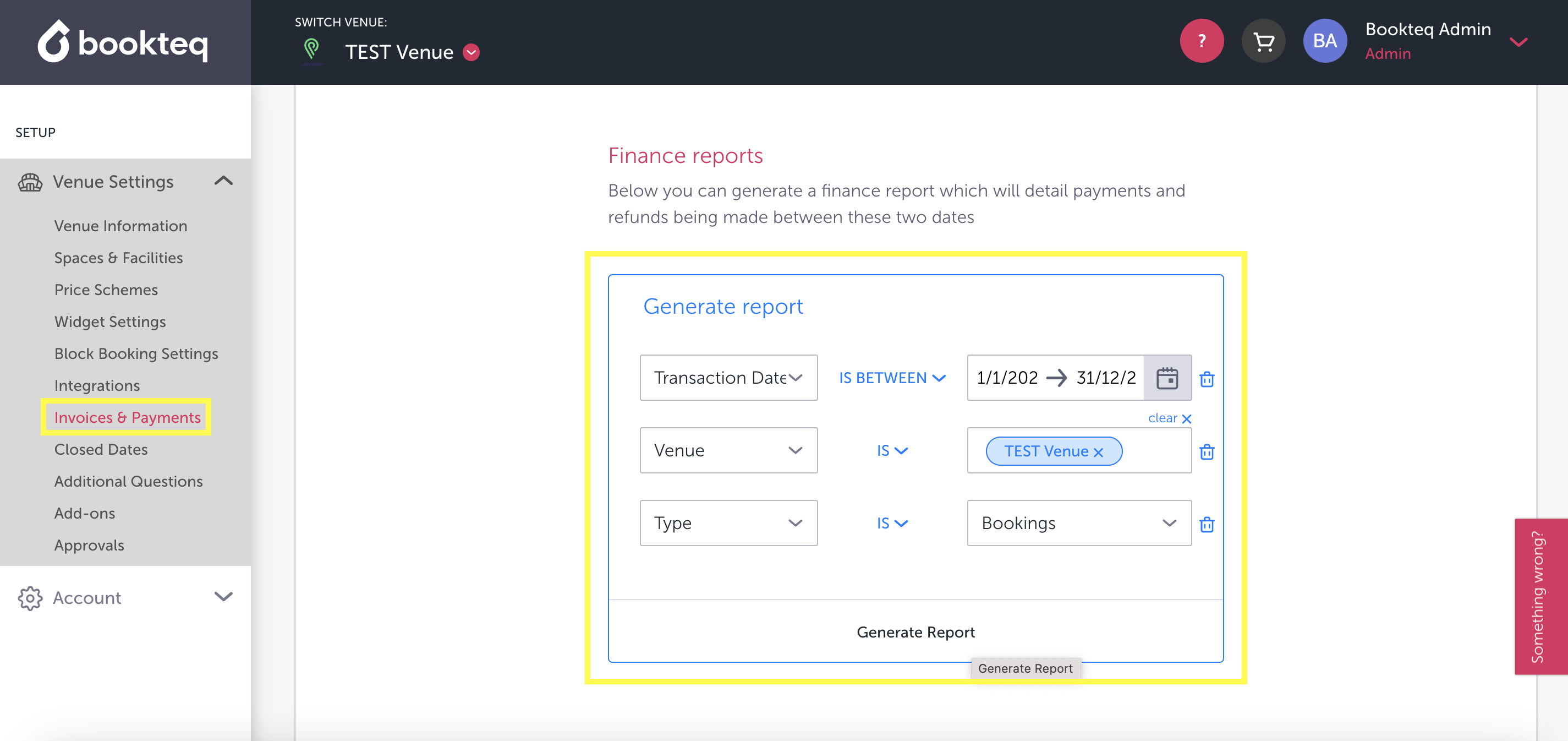Screen dimensions: 1568x741
Task: Expand the Account section
Action: (x=223, y=597)
